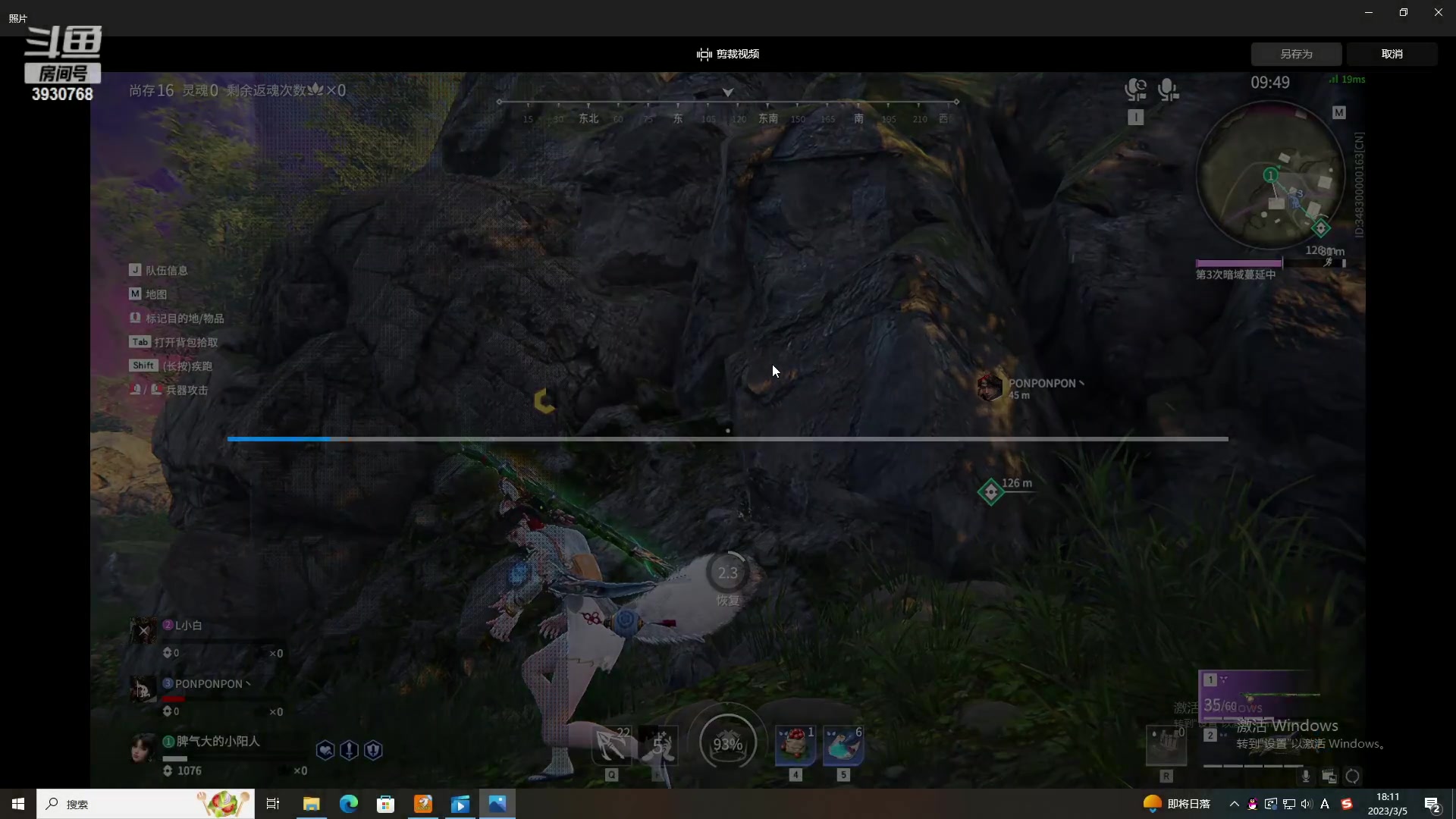Screen dimensions: 1456x819
Task: Click the 93% circular durability gauge
Action: (x=727, y=745)
